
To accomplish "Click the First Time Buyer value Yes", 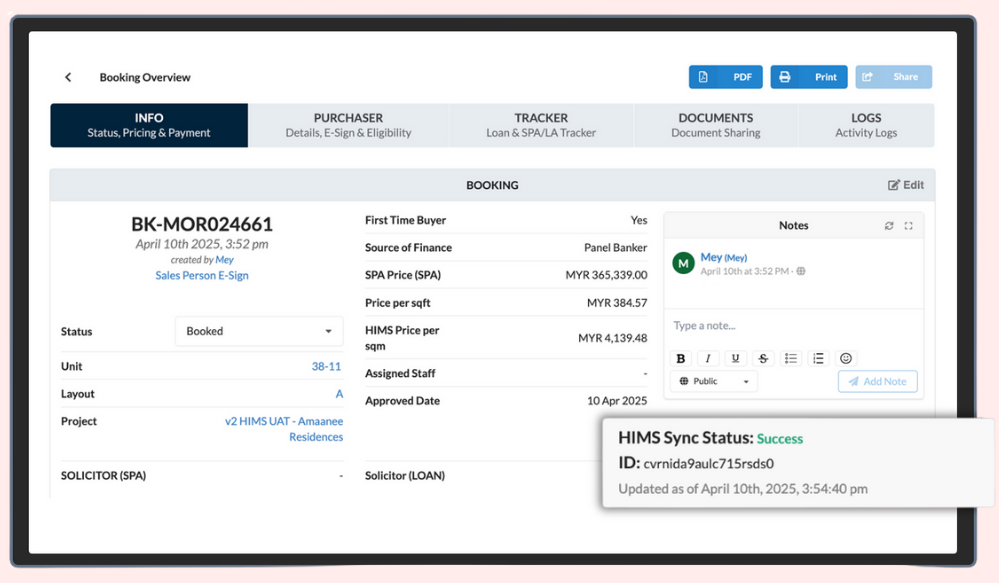I will point(639,220).
